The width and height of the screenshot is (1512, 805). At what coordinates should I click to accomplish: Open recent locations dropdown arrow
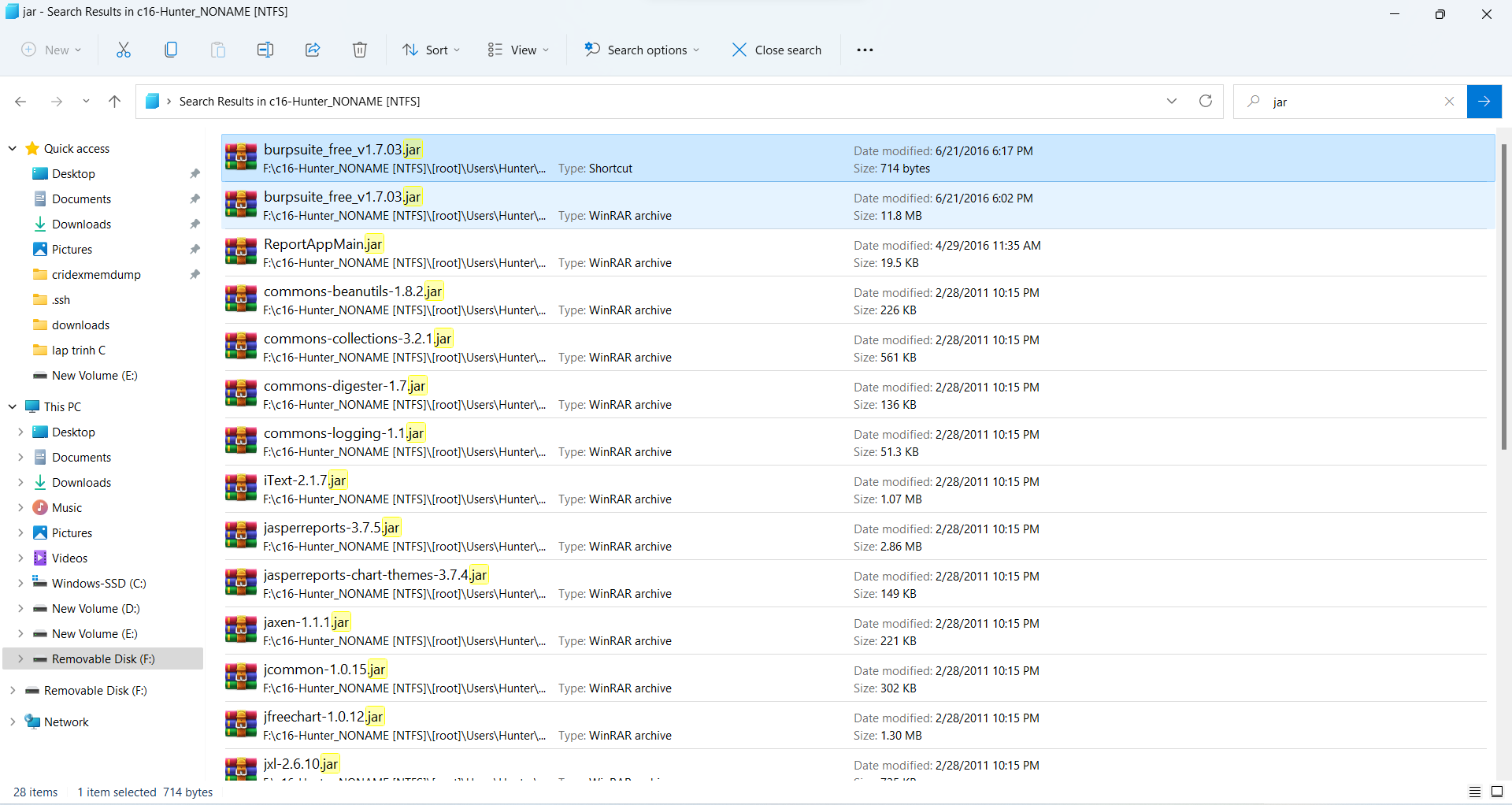(86, 102)
